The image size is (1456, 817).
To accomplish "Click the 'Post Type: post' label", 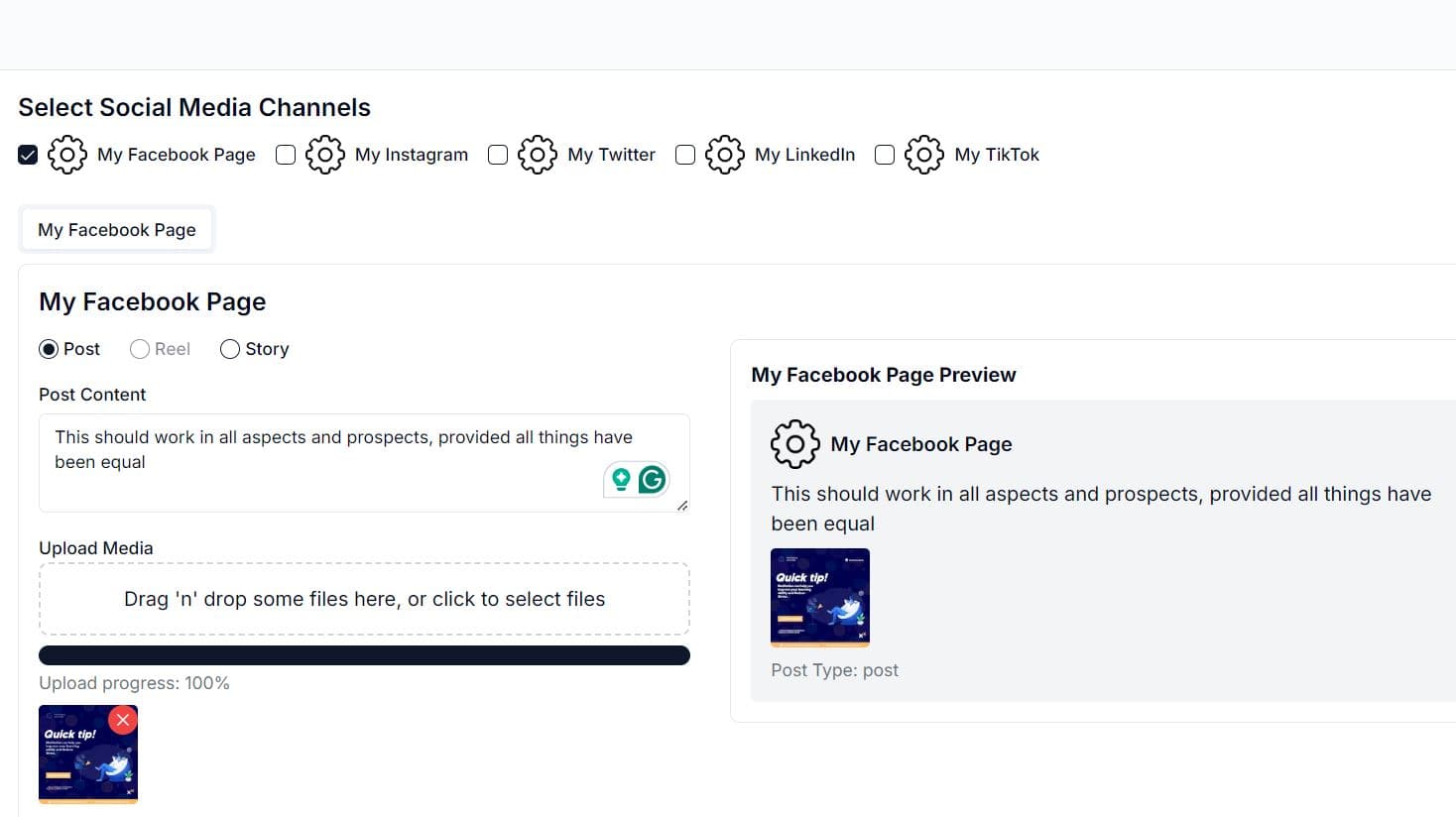I will (835, 670).
